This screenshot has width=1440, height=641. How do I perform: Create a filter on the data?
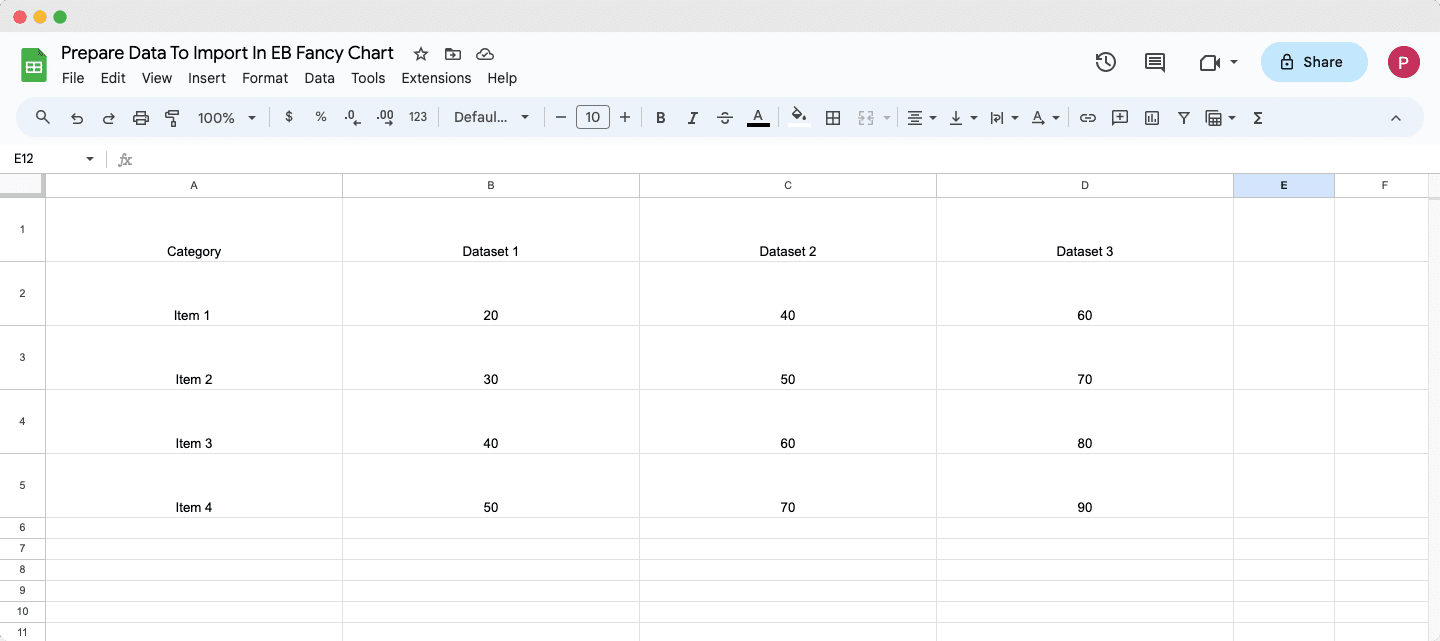click(1183, 117)
